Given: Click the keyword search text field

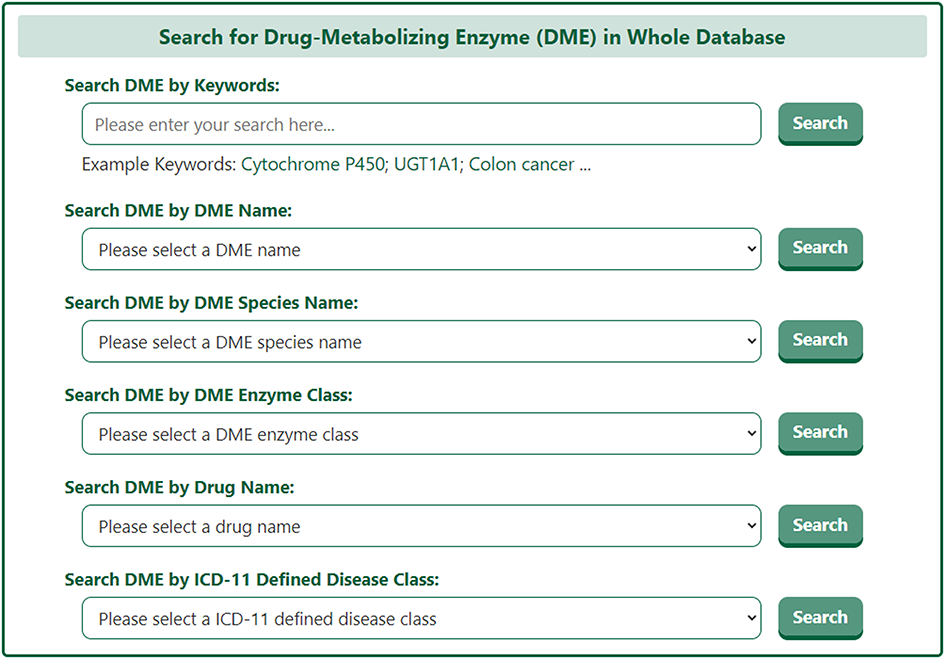Looking at the screenshot, I should click(x=421, y=125).
